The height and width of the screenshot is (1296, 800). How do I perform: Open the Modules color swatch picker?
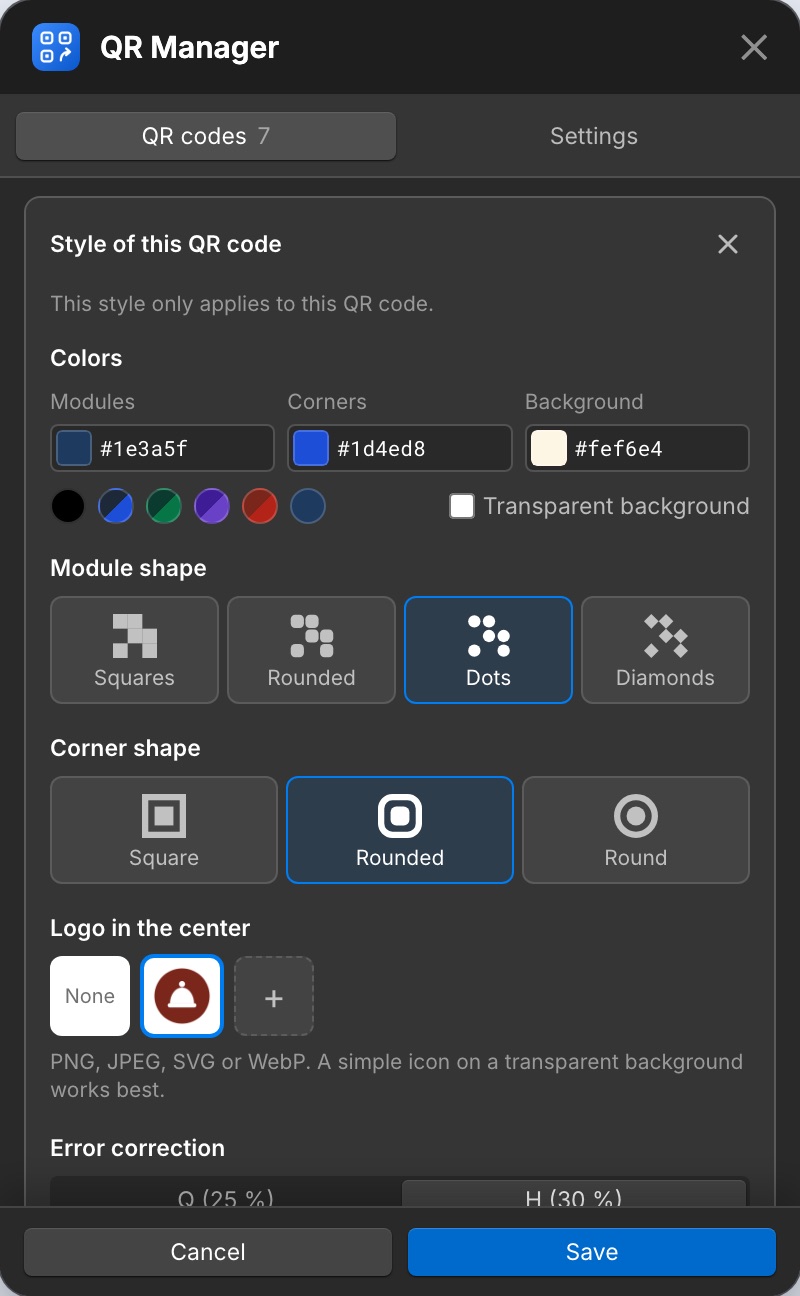coord(74,448)
